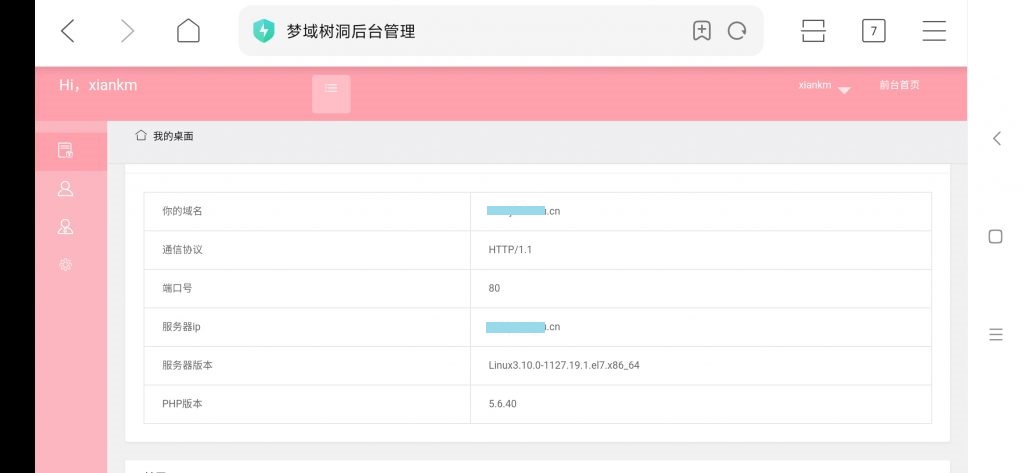Select the dashboard icon in the sidebar
The height and width of the screenshot is (473, 1024).
pyautogui.click(x=66, y=150)
